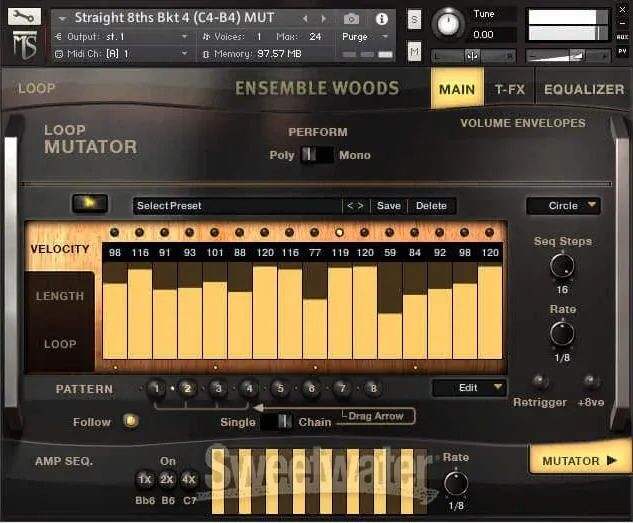
Task: Select the VELOCITY tab
Action: coord(60,249)
